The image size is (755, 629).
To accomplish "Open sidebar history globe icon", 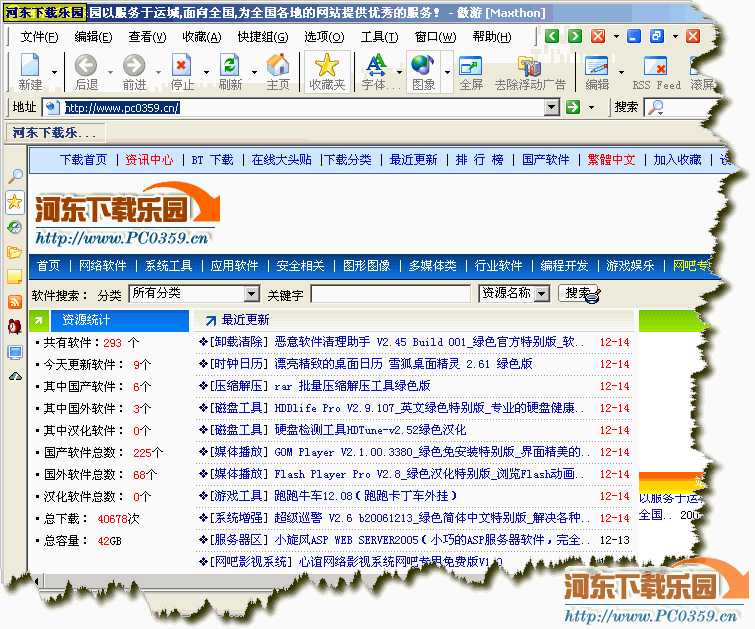I will [x=15, y=227].
